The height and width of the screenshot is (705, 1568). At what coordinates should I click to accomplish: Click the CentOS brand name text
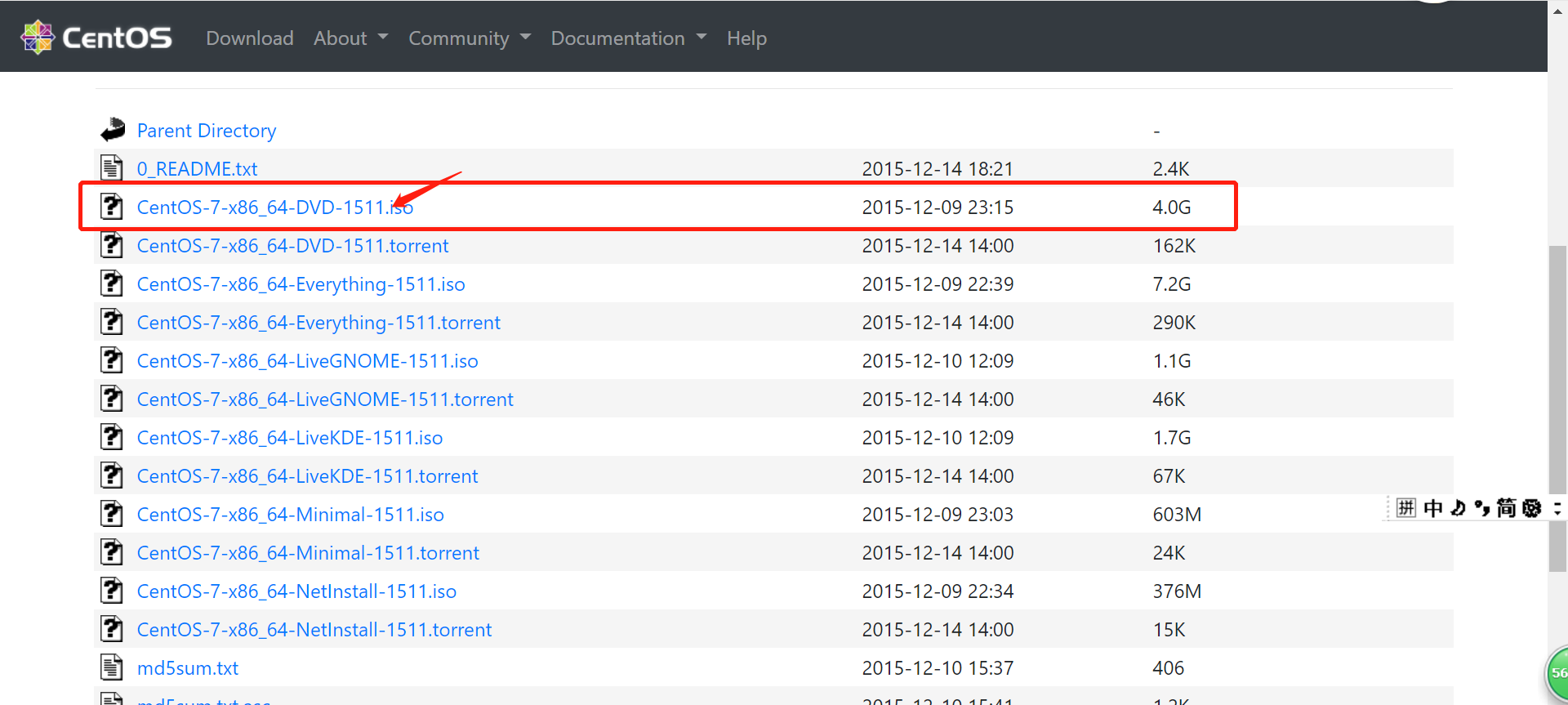[117, 38]
